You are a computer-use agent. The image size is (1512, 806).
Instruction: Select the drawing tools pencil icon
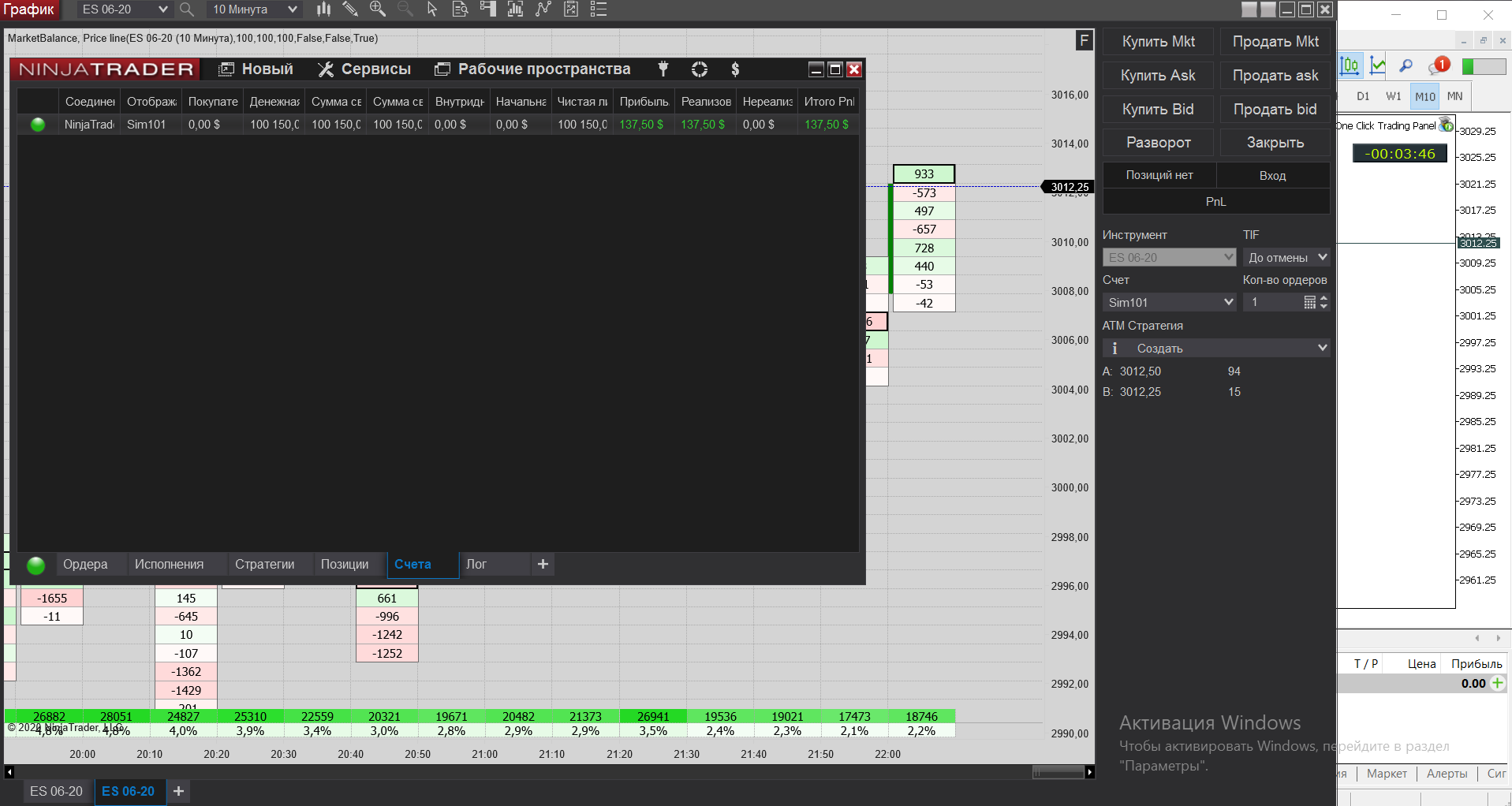pyautogui.click(x=350, y=9)
